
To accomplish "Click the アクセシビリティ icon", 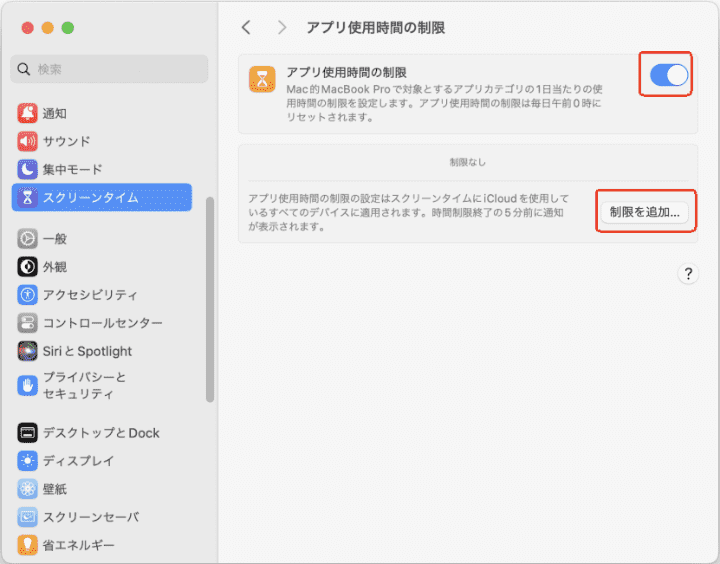I will (x=28, y=295).
